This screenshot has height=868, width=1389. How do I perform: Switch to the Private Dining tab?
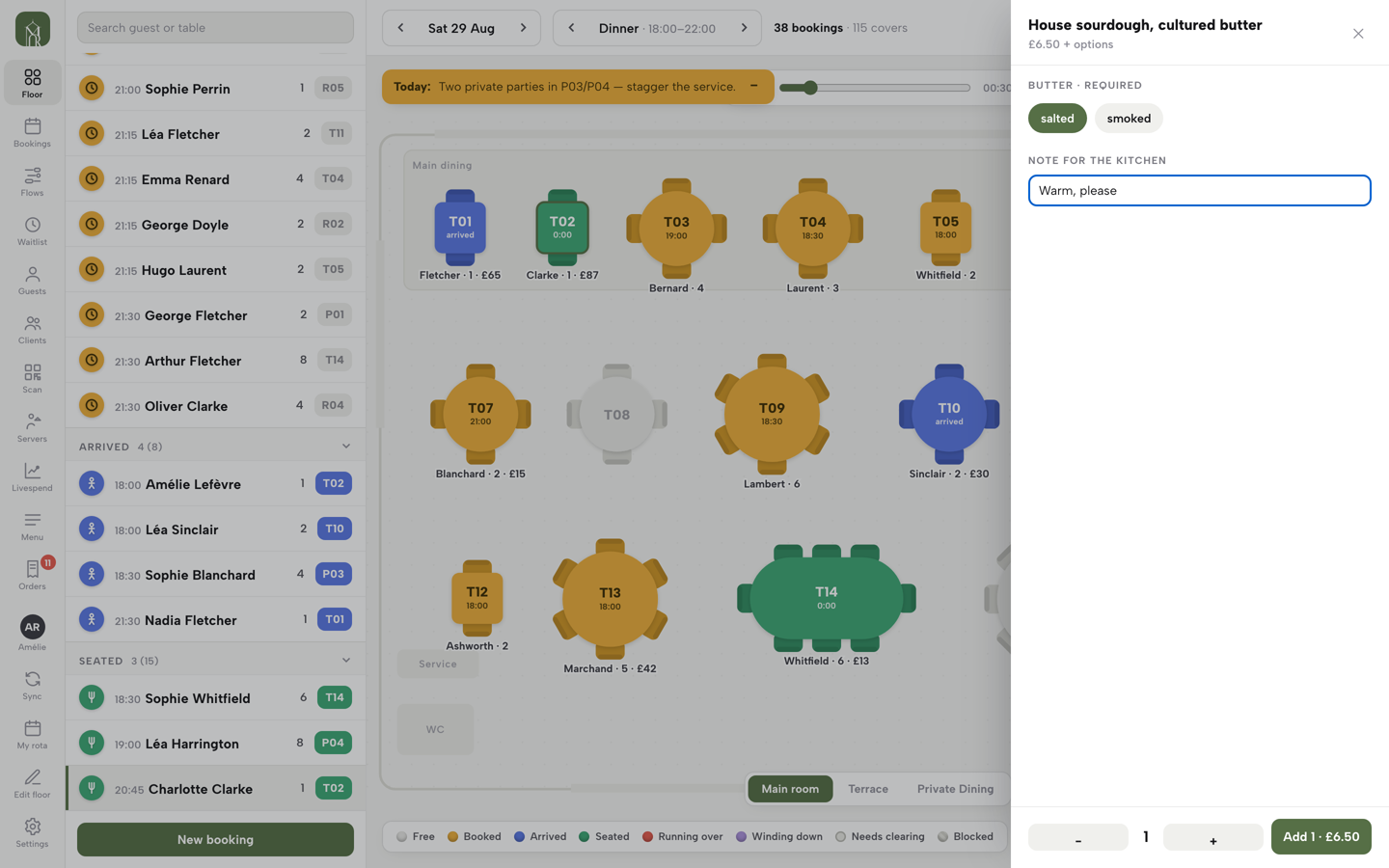(x=955, y=789)
